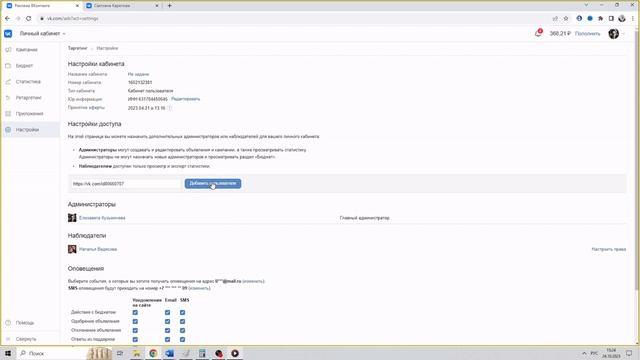This screenshot has width=640, height=360.
Task: Toggle SMS for Действия с бюджетом
Action: pos(182,313)
